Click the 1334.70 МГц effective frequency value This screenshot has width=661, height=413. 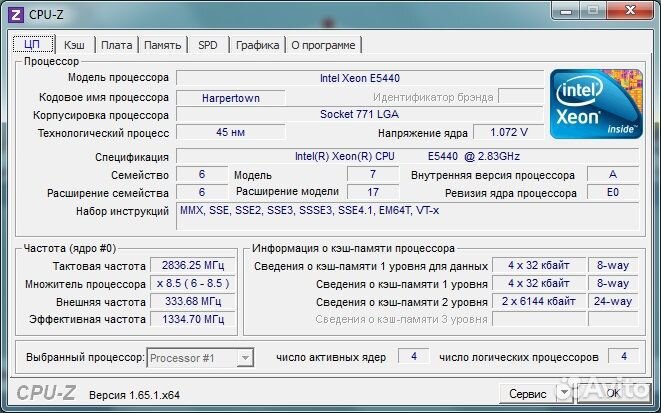(193, 319)
